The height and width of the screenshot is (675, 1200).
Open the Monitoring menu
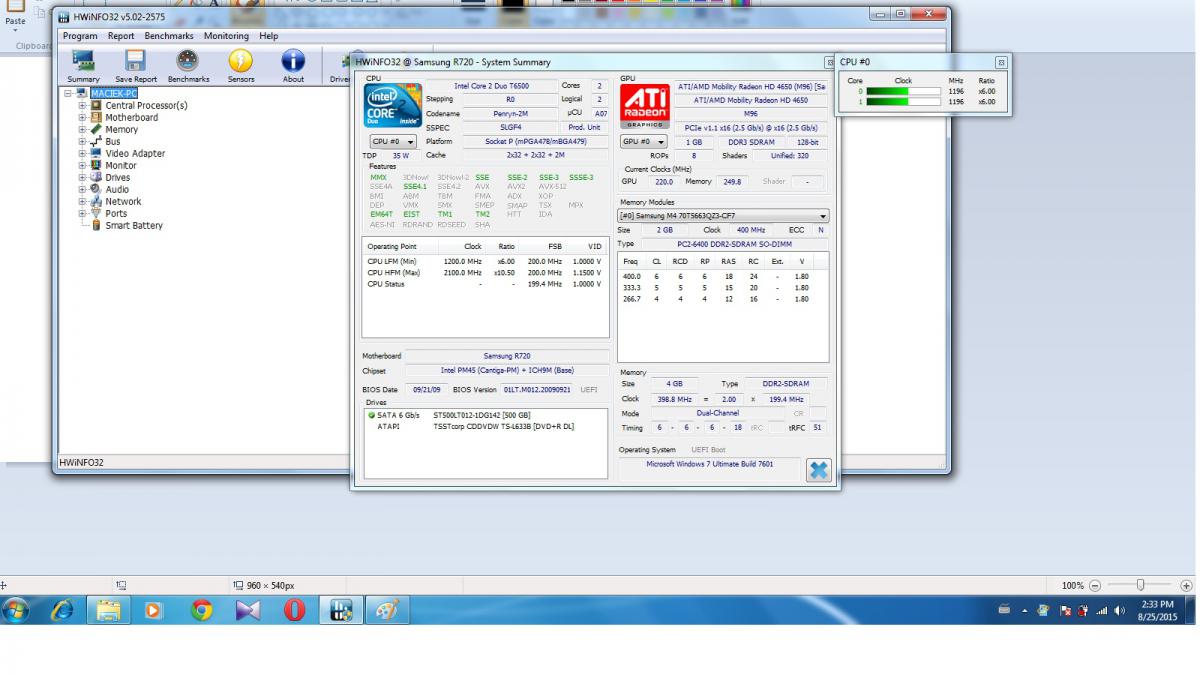tap(226, 36)
